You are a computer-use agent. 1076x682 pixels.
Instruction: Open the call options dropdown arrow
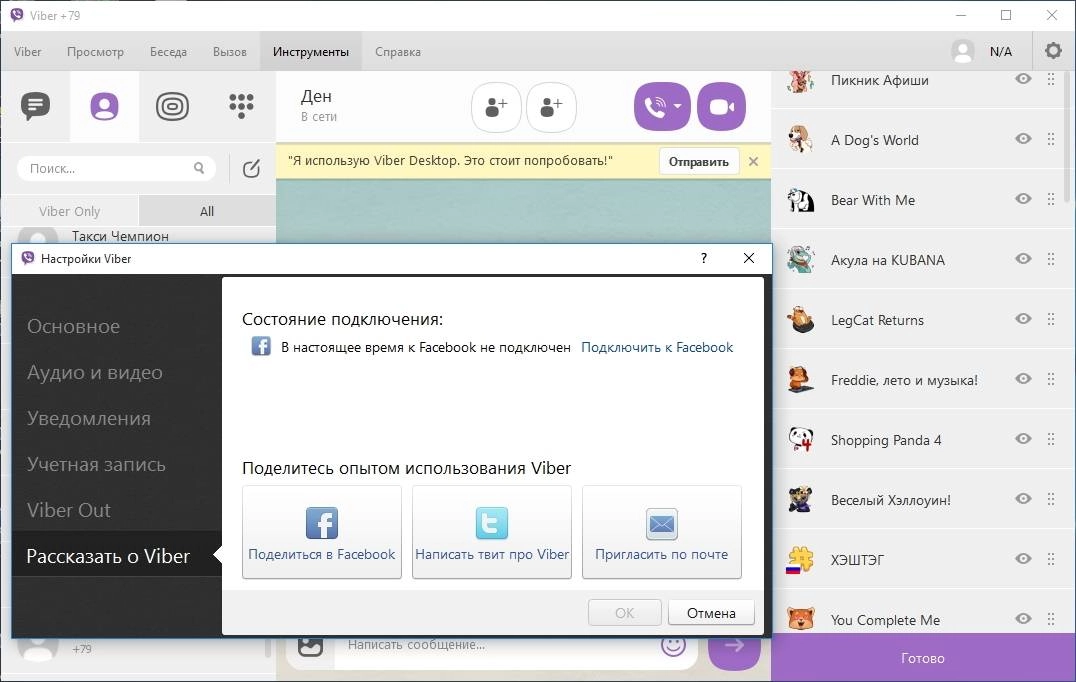678,106
